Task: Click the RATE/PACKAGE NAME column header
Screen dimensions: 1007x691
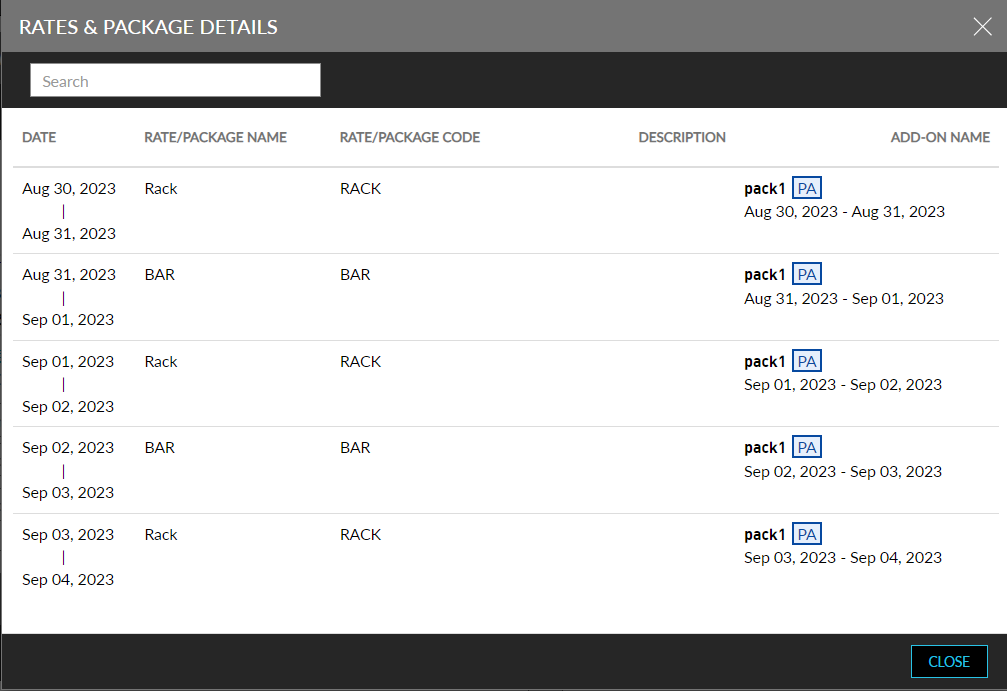Action: 215,137
